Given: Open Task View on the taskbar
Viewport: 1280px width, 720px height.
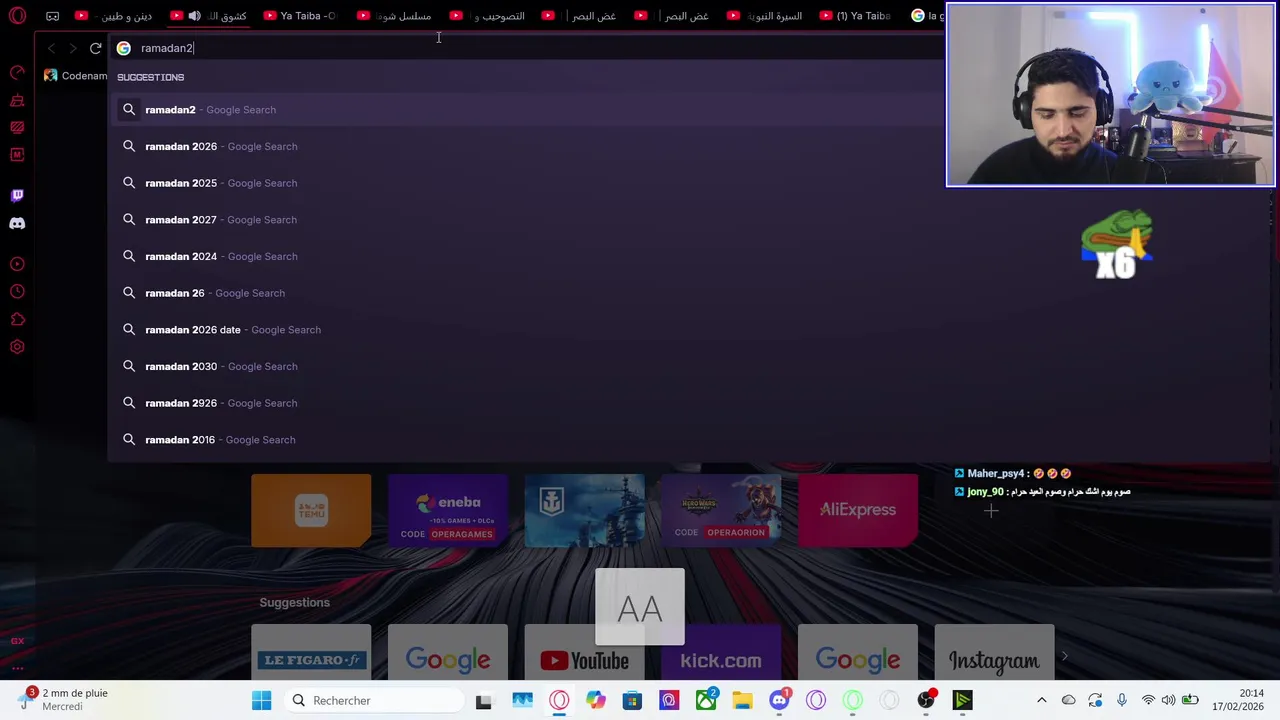Looking at the screenshot, I should coord(484,701).
